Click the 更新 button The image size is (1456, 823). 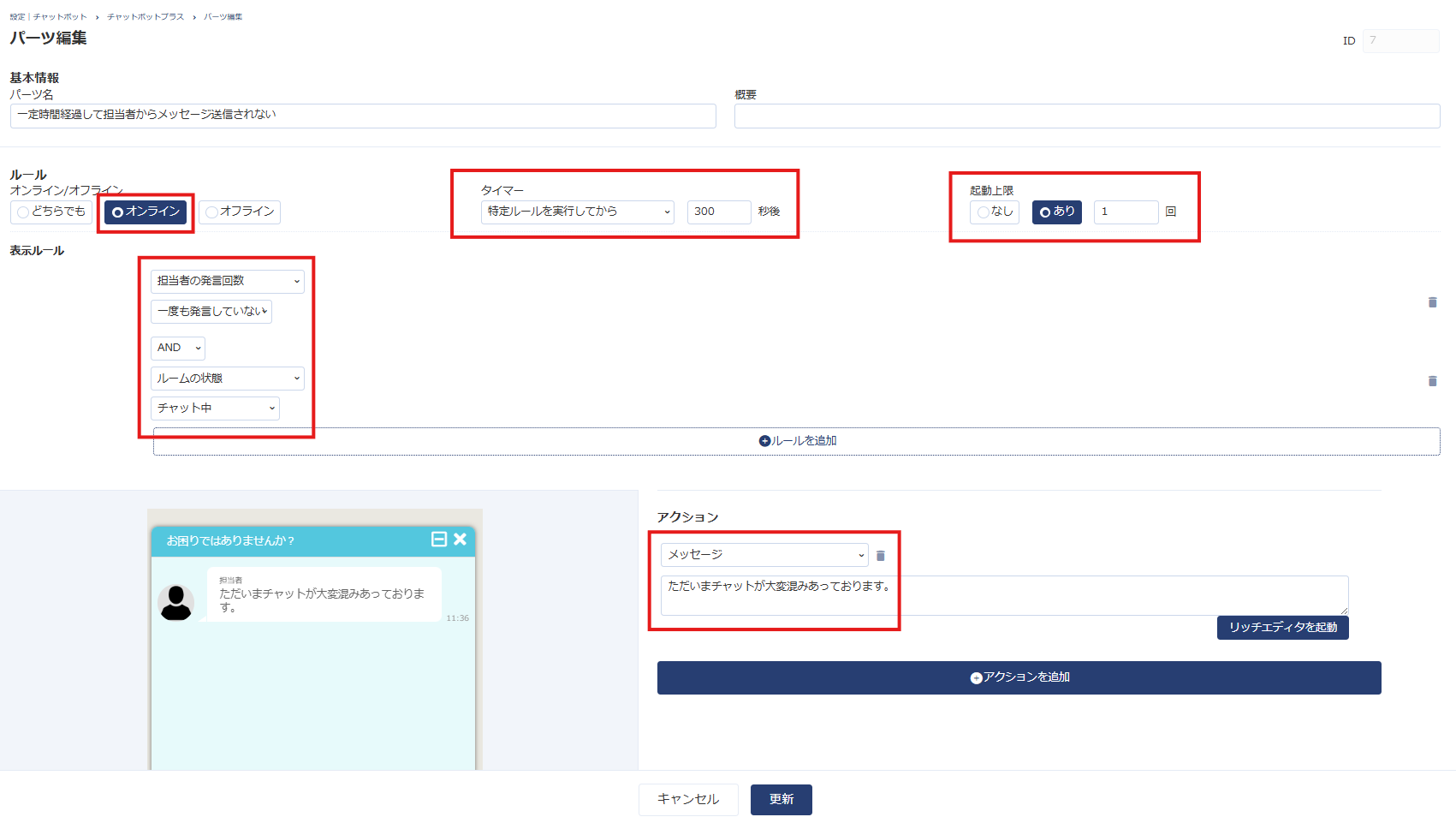781,799
